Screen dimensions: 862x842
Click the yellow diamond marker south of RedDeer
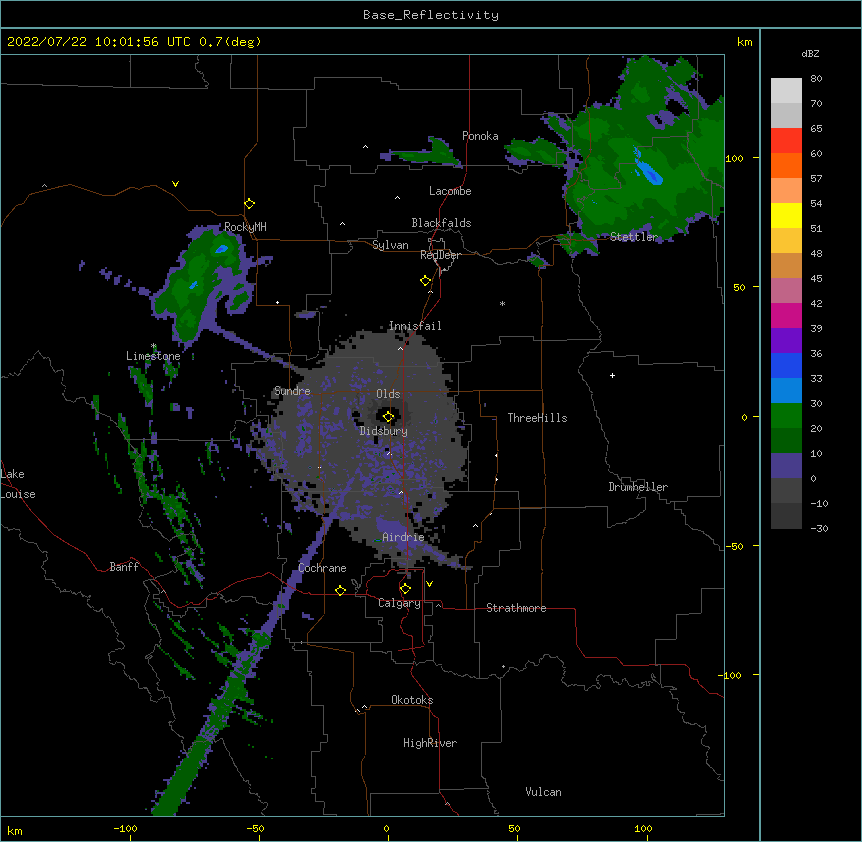pyautogui.click(x=426, y=281)
